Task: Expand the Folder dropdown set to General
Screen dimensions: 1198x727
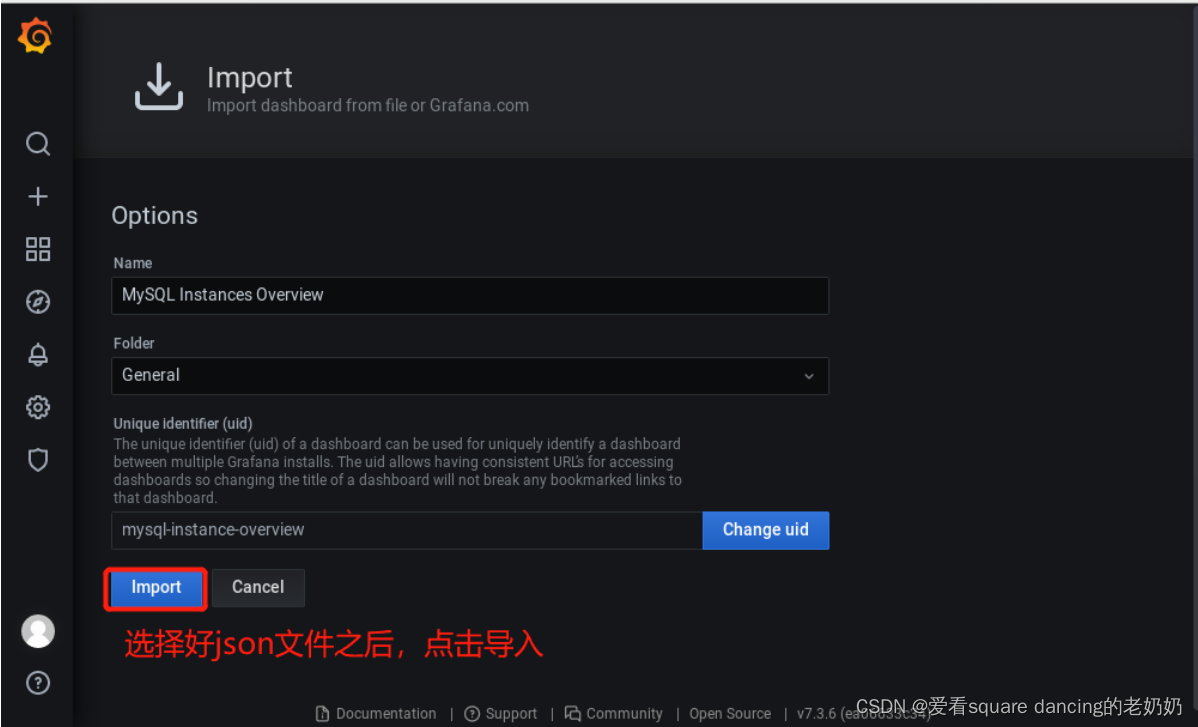Action: point(470,376)
